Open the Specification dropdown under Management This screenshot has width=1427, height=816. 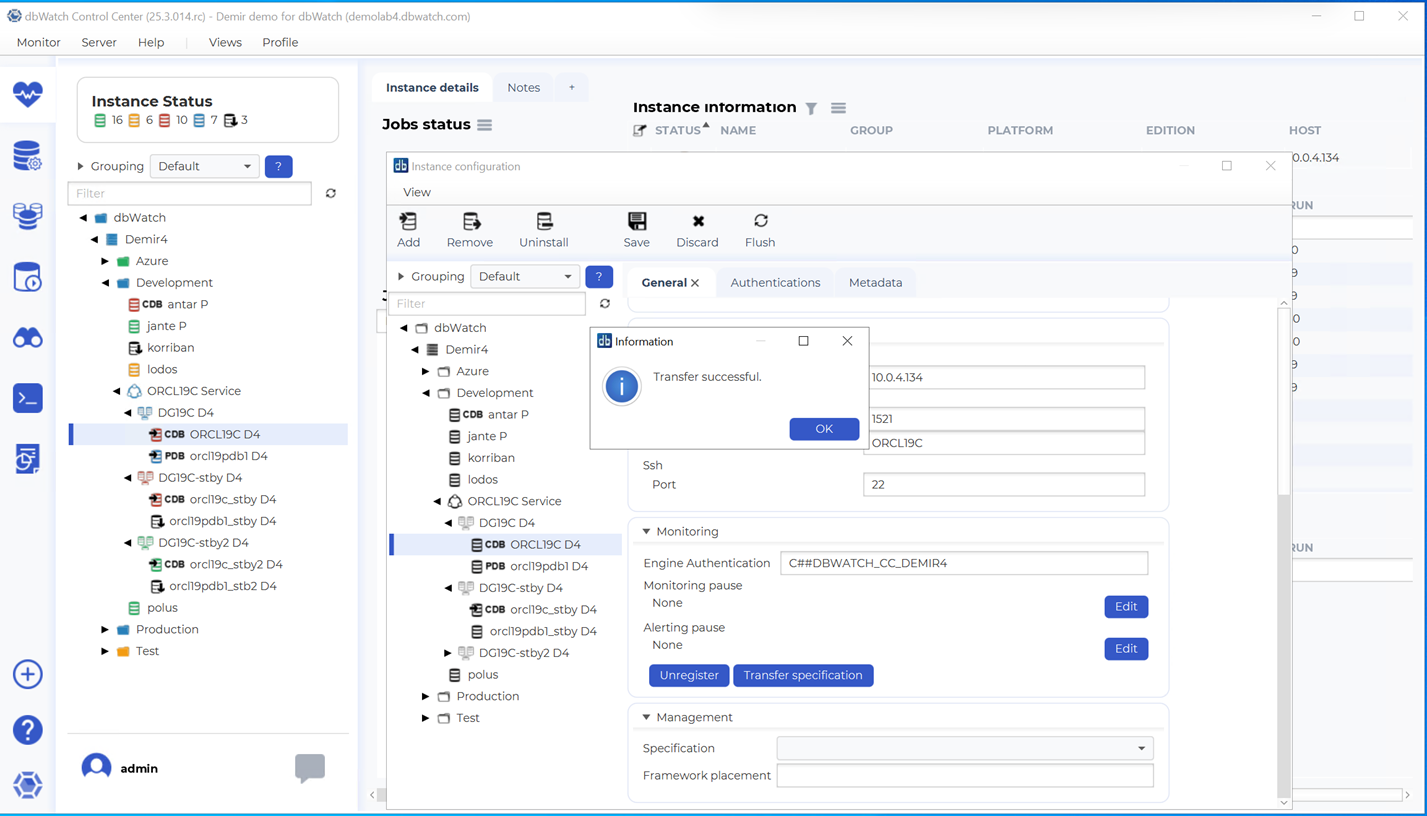pos(964,748)
